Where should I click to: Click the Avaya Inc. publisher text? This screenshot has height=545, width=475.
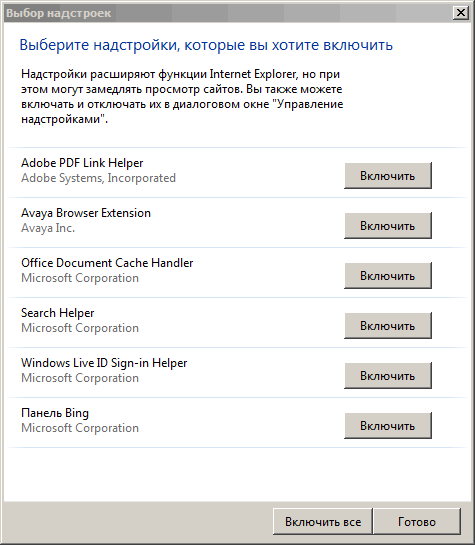coord(48,228)
